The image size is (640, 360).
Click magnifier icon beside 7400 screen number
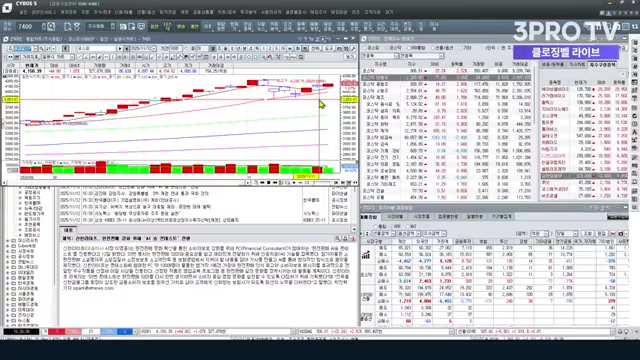51,27
